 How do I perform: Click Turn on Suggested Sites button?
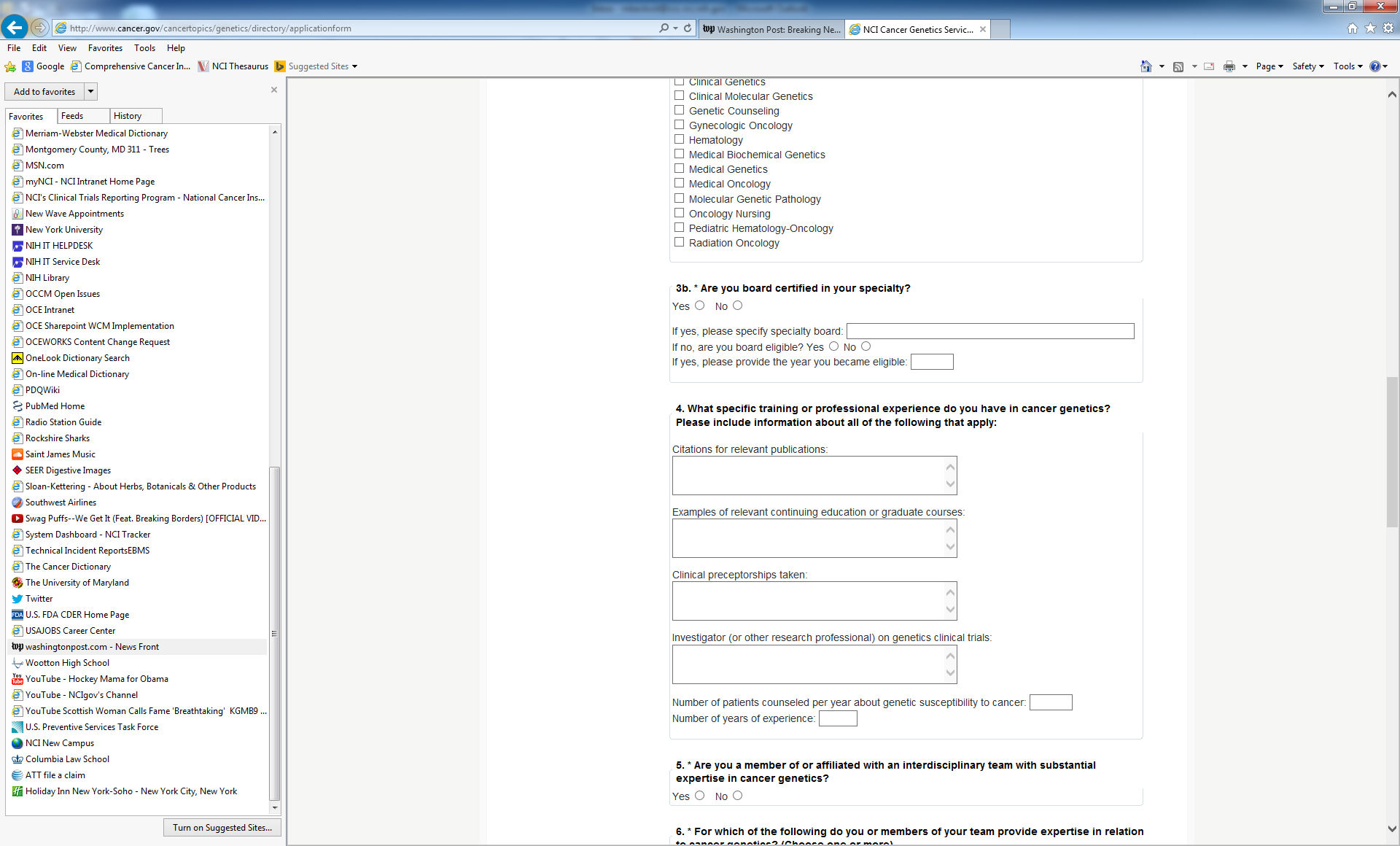(x=222, y=828)
